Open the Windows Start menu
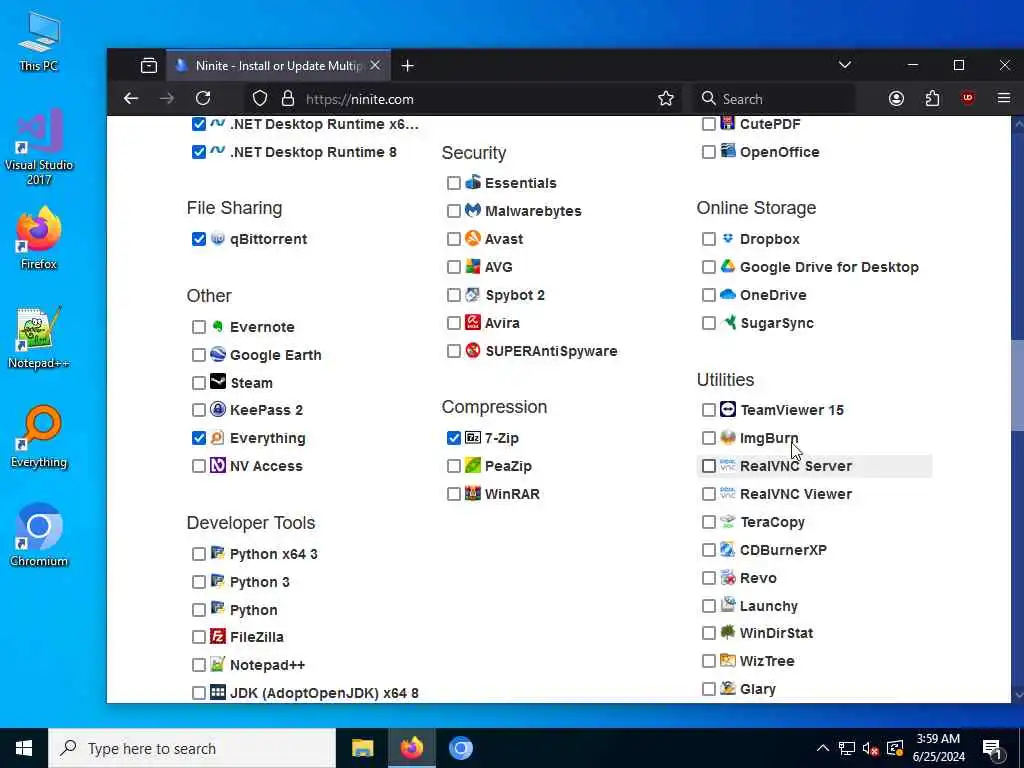Screen dimensions: 1024x768 (x=24, y=748)
